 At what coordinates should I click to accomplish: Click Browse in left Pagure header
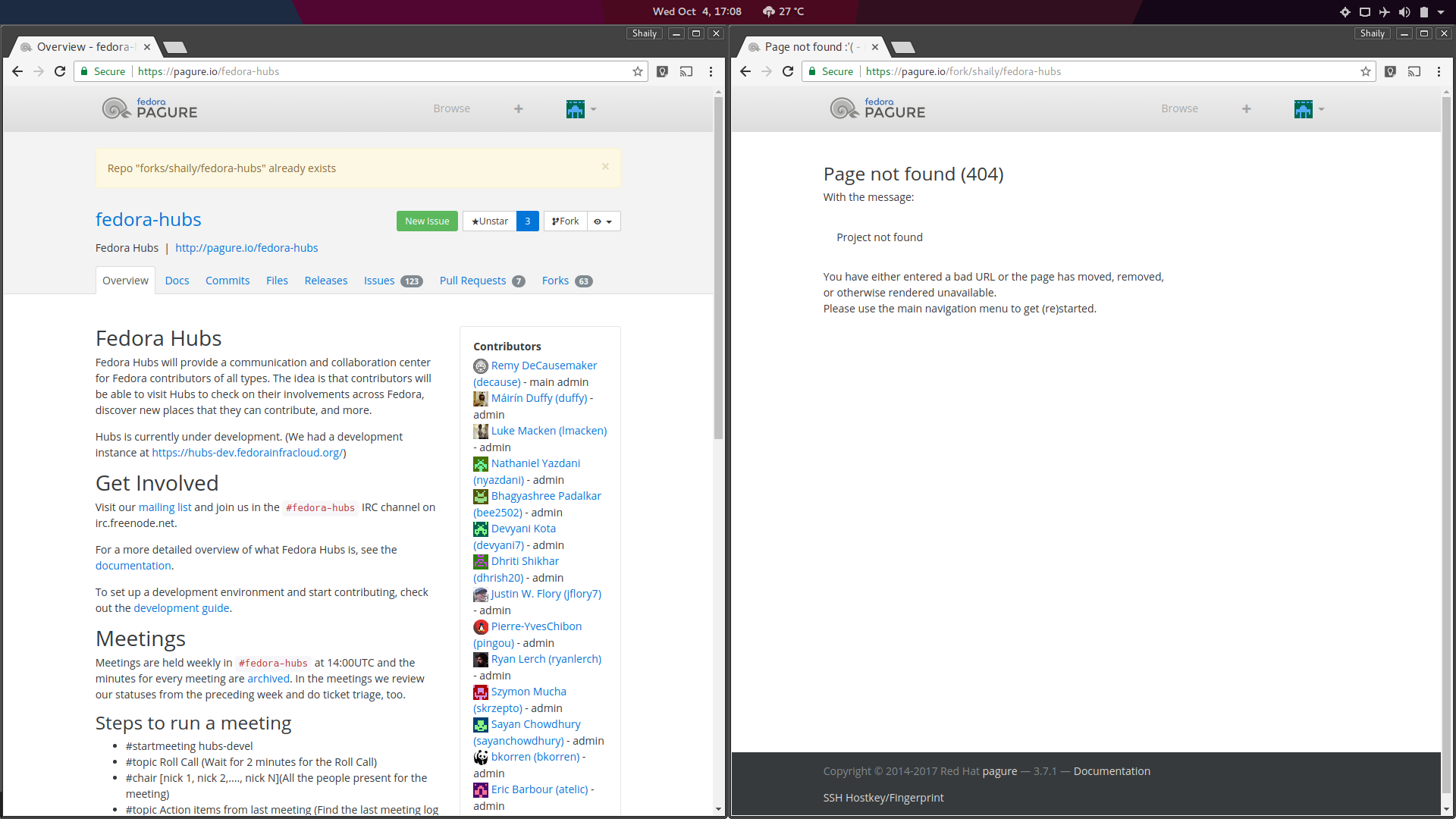point(452,108)
